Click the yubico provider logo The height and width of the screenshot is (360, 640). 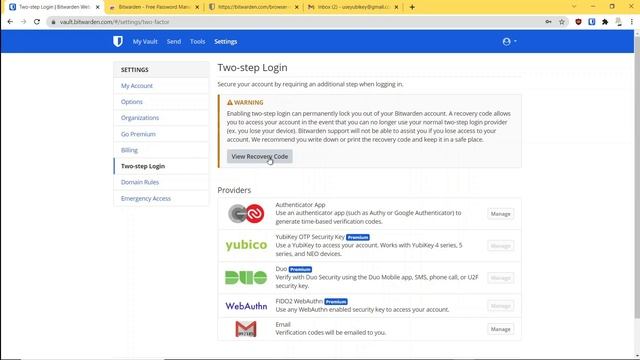pos(246,245)
